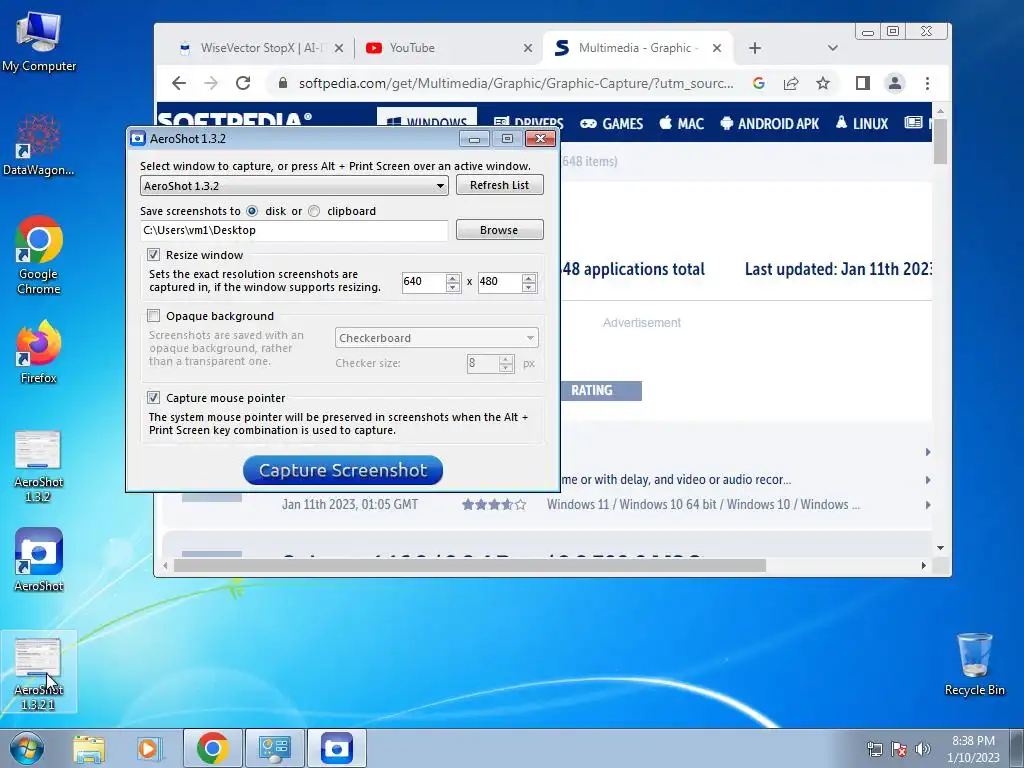1024x768 pixels.
Task: Toggle Capture mouse pointer checkbox
Action: pyautogui.click(x=153, y=398)
